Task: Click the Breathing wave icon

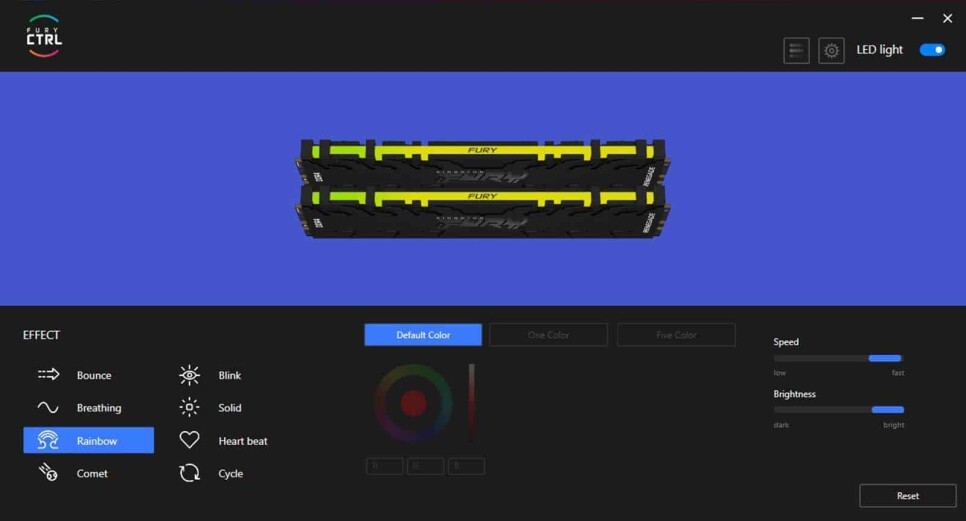Action: (47, 407)
